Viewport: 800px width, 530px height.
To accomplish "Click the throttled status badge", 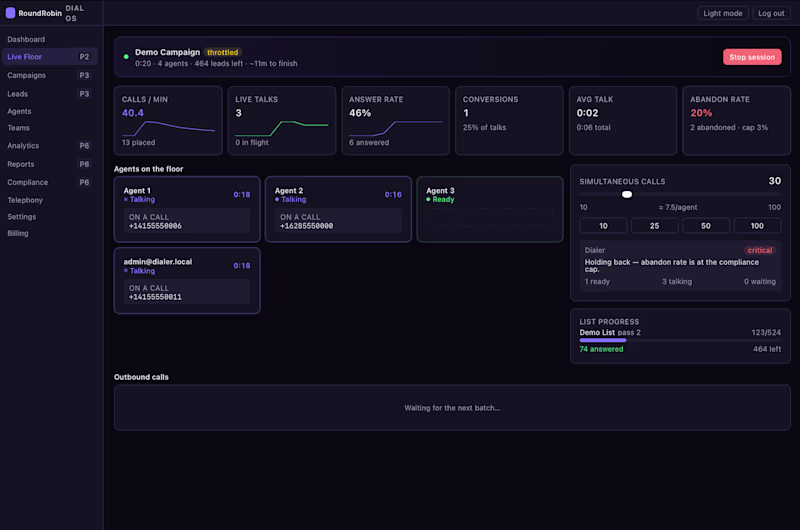I will tap(222, 53).
